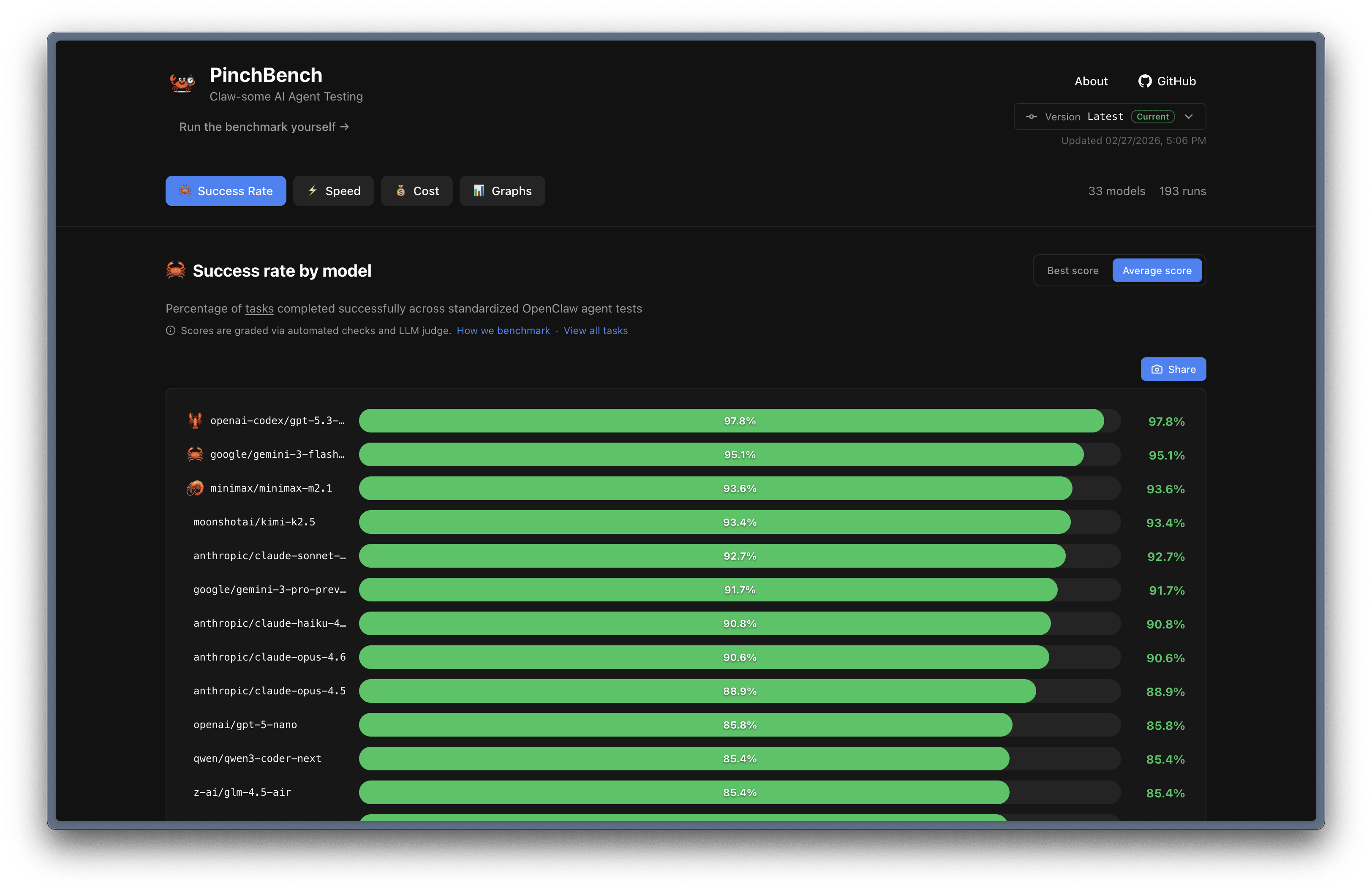Click the lobster icon beside openai-codex model
Screen dimensions: 1372x892
[x=195, y=421]
